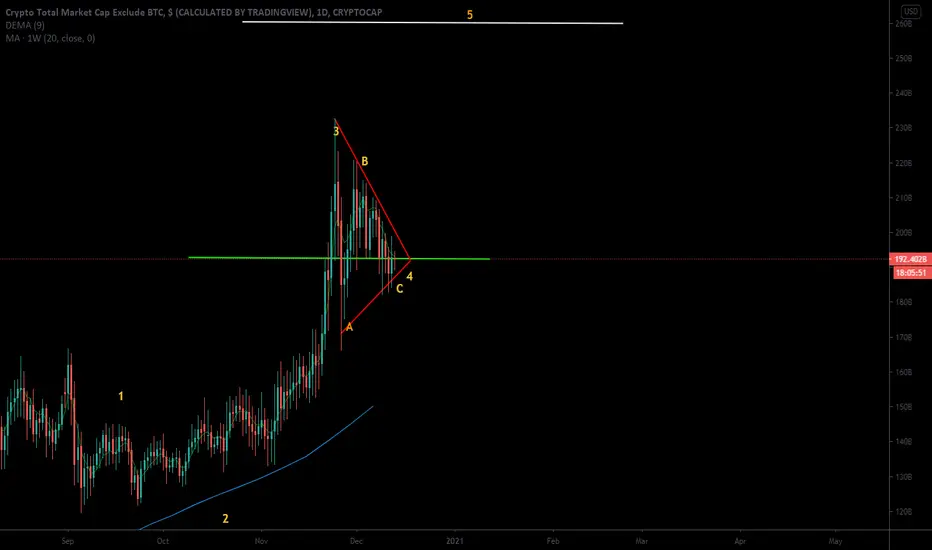Screen dimensions: 932x550
Task: Click the 230B price axis label
Action: [x=903, y=128]
